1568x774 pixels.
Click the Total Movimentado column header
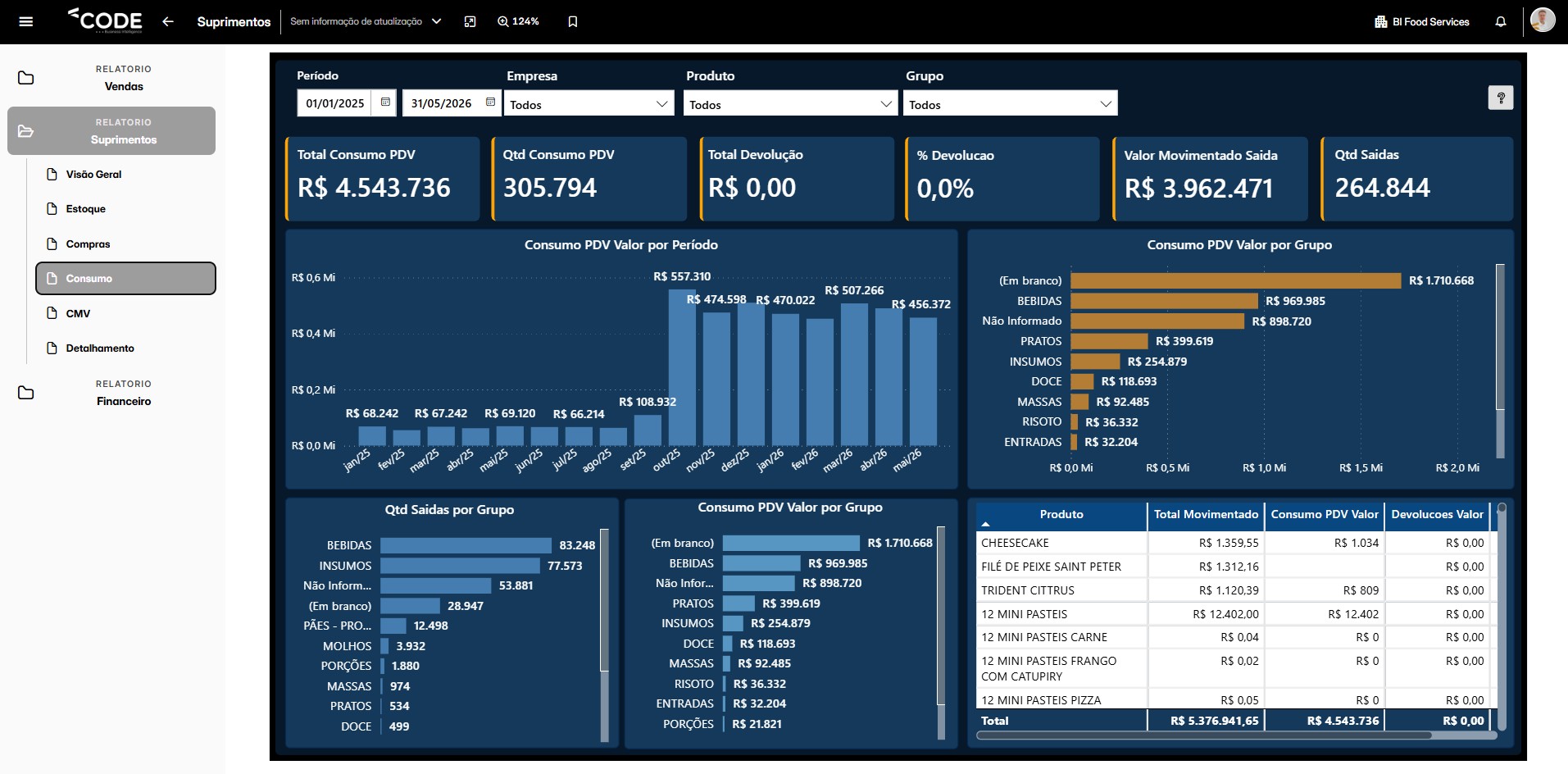(x=1206, y=515)
